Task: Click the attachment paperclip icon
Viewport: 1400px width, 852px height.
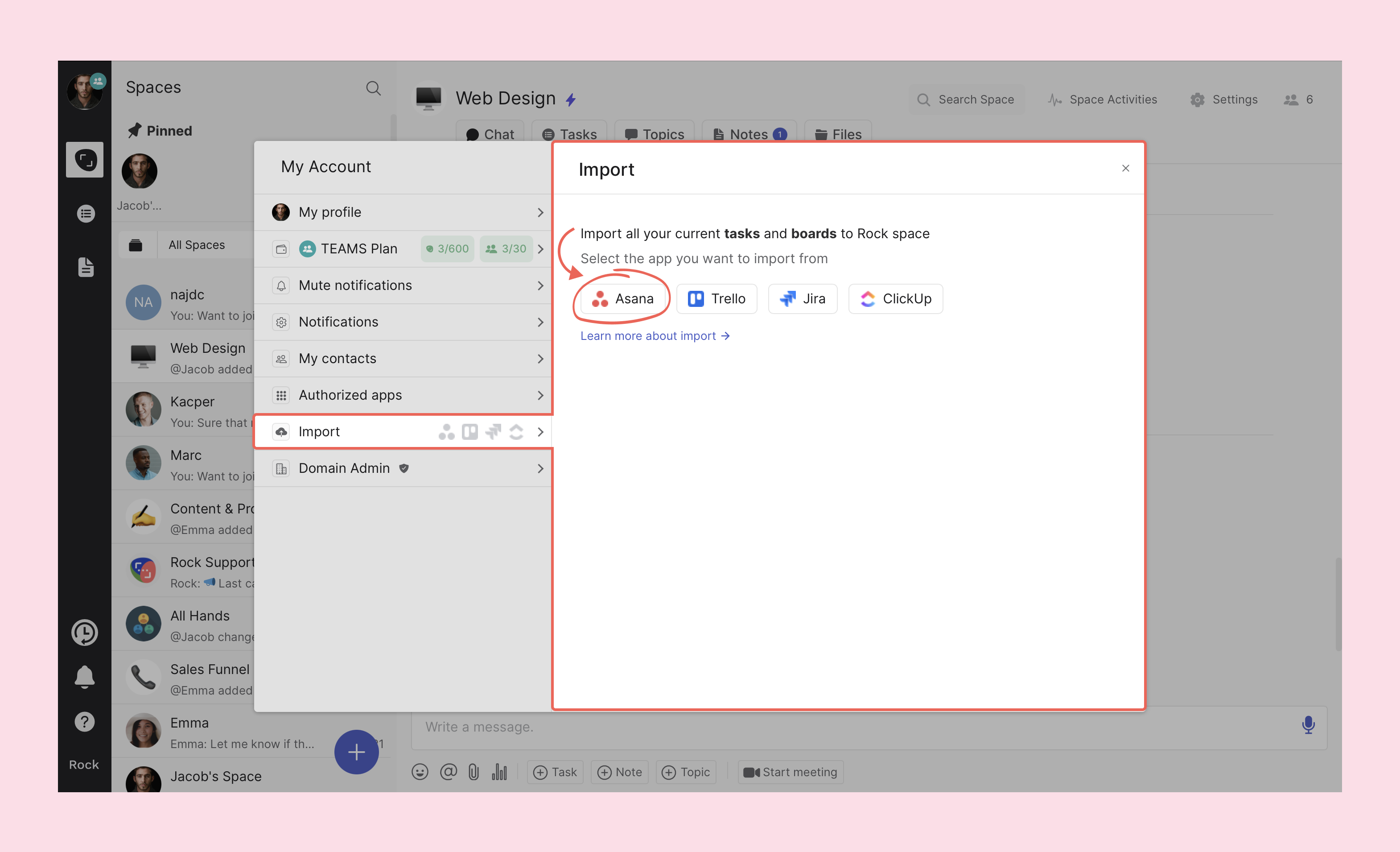Action: click(474, 772)
